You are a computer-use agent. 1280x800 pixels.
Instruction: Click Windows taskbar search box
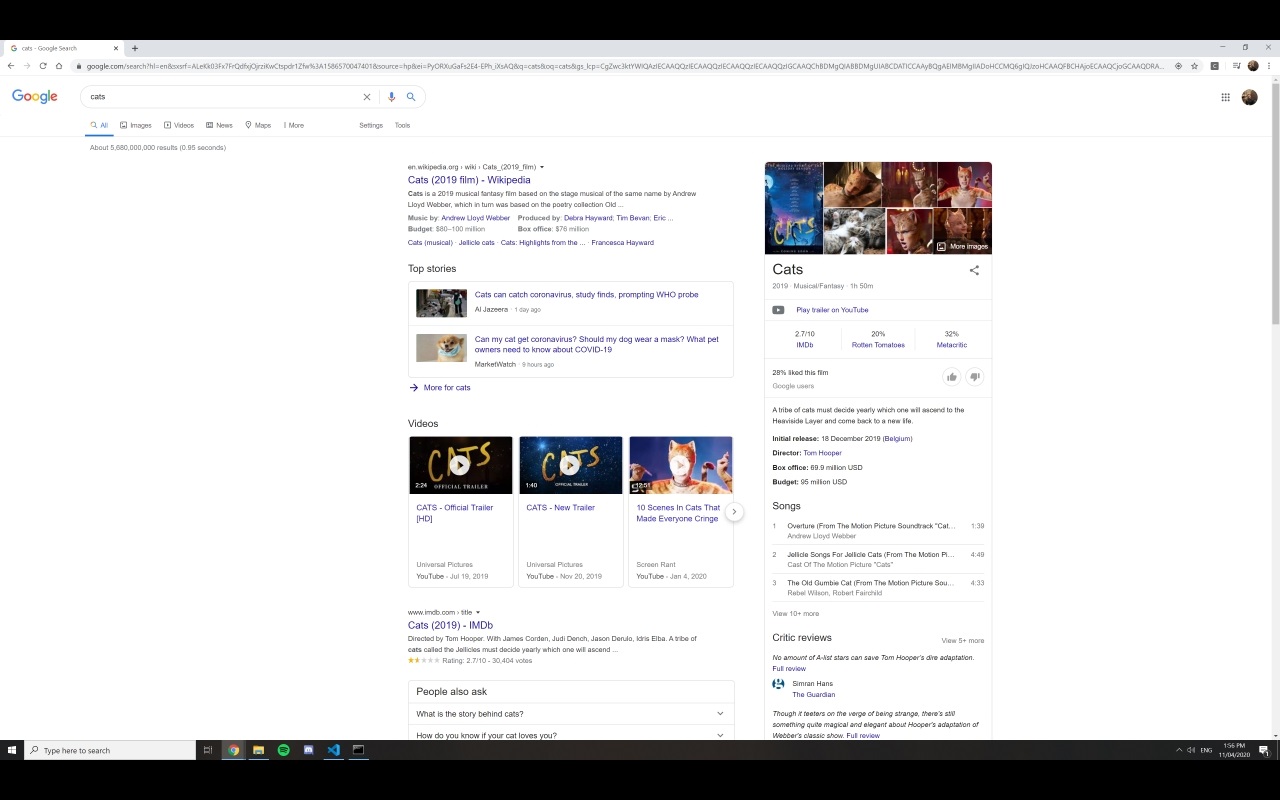tap(110, 750)
